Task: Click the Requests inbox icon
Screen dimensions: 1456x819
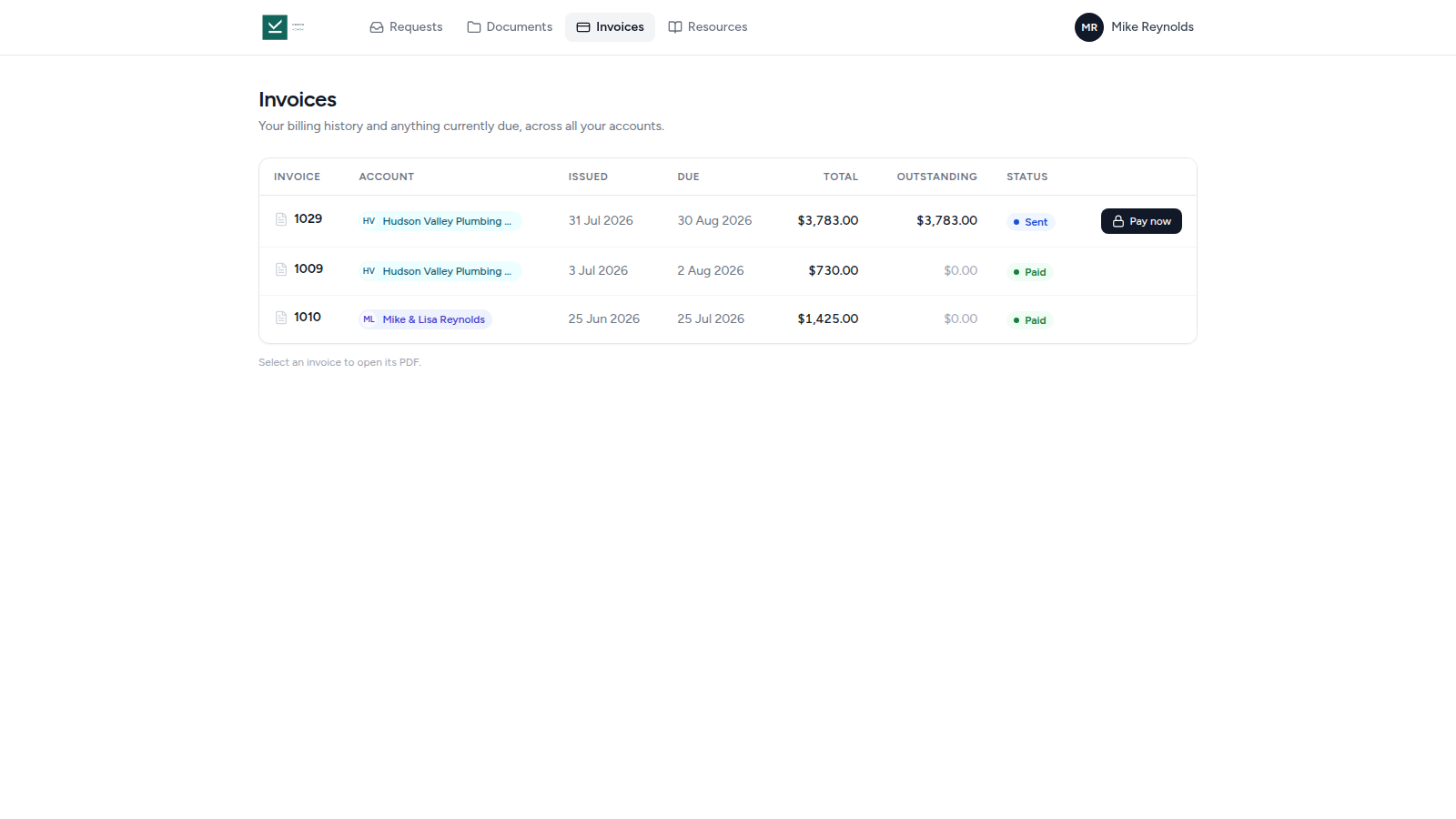Action: 377,27
